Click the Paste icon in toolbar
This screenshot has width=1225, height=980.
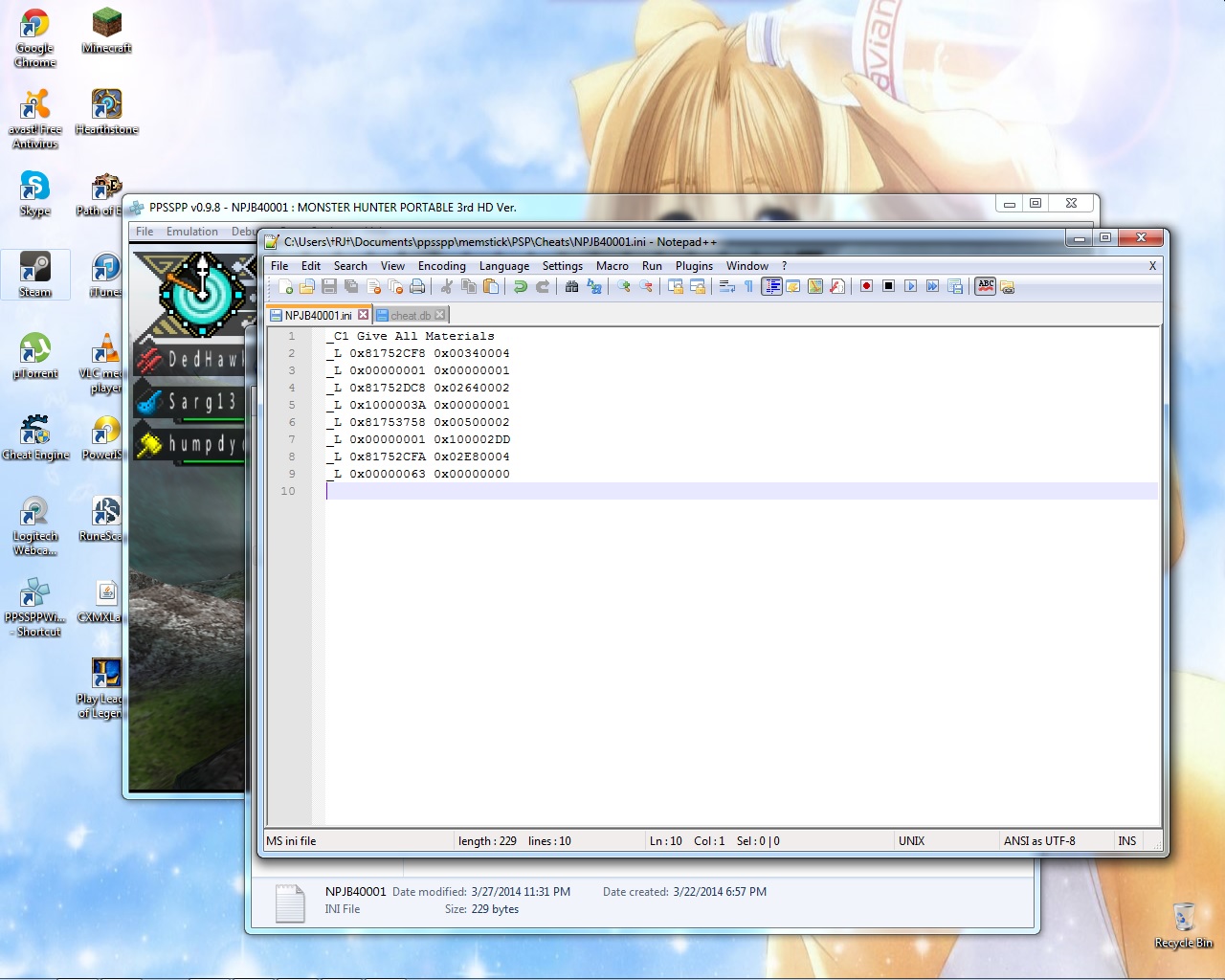(x=491, y=286)
